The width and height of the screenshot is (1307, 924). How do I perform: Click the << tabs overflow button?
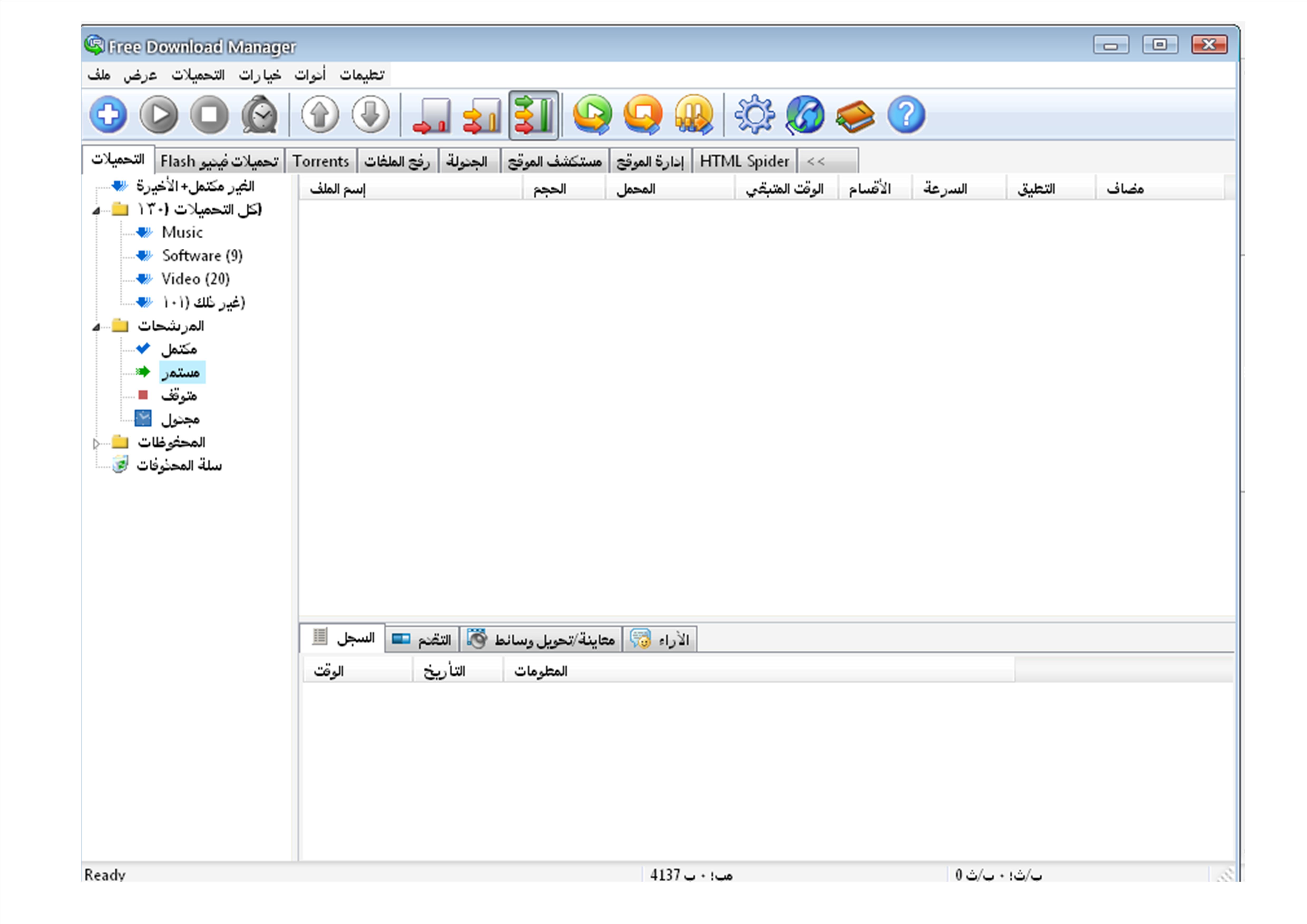827,161
